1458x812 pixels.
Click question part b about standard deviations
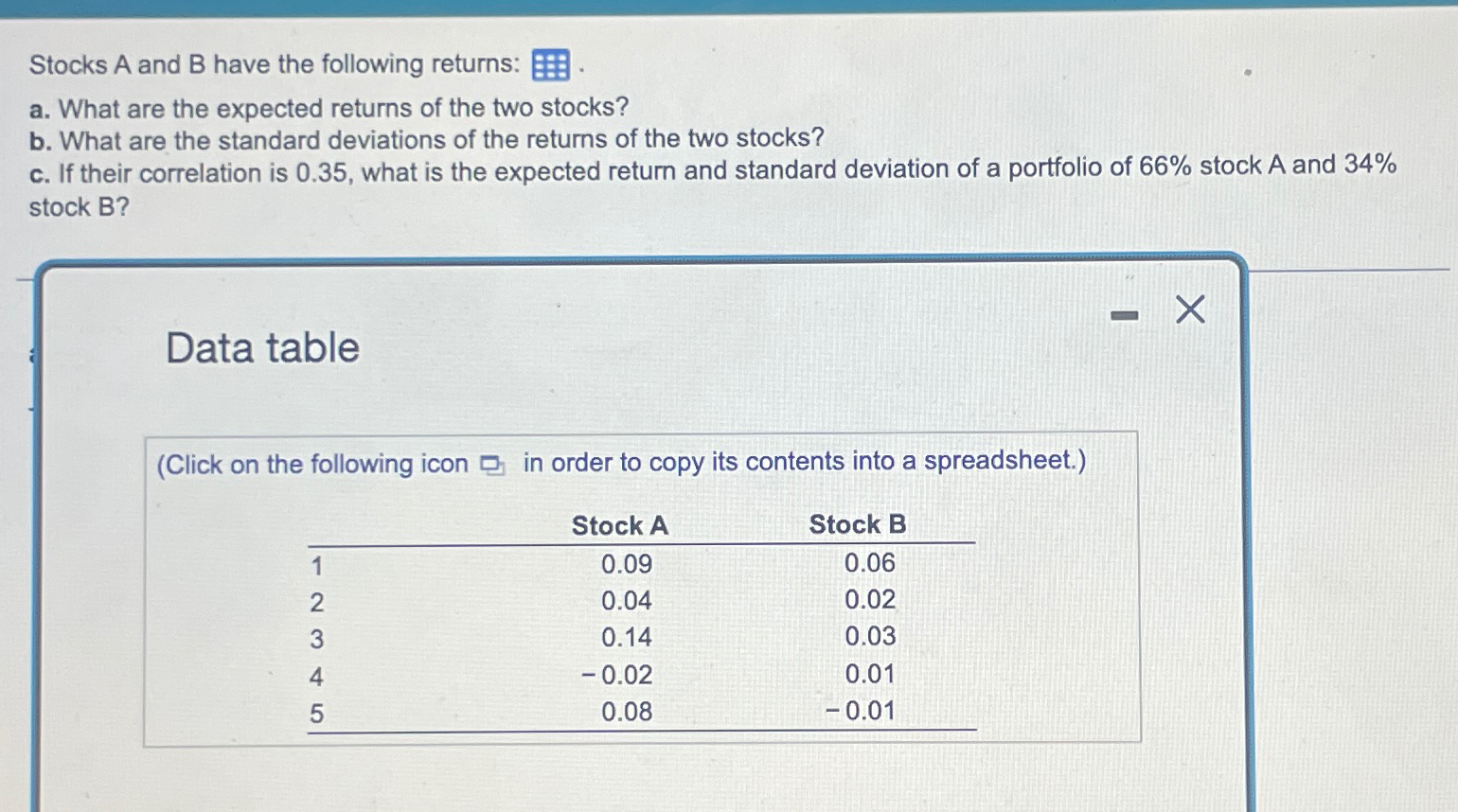coord(424,140)
